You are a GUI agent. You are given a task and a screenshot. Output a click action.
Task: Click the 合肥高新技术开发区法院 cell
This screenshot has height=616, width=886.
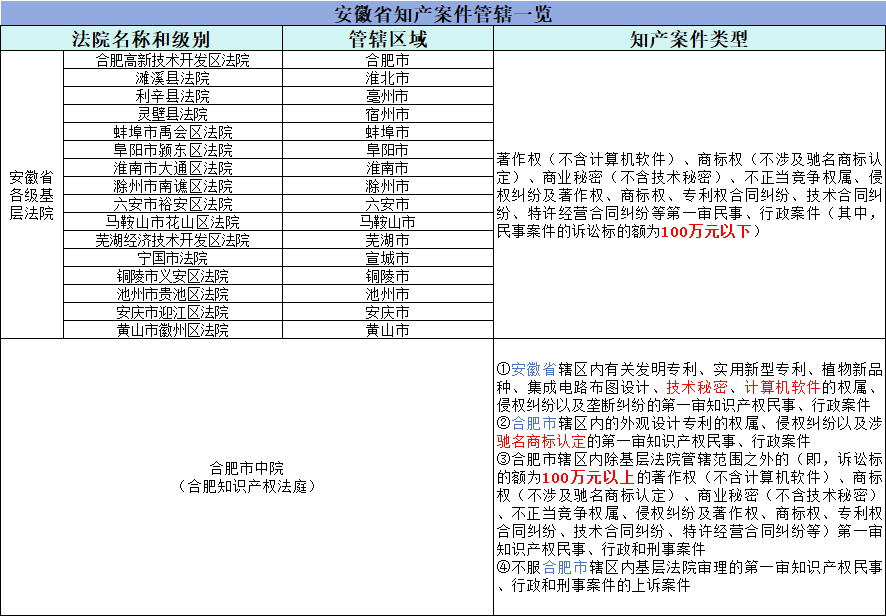172,61
